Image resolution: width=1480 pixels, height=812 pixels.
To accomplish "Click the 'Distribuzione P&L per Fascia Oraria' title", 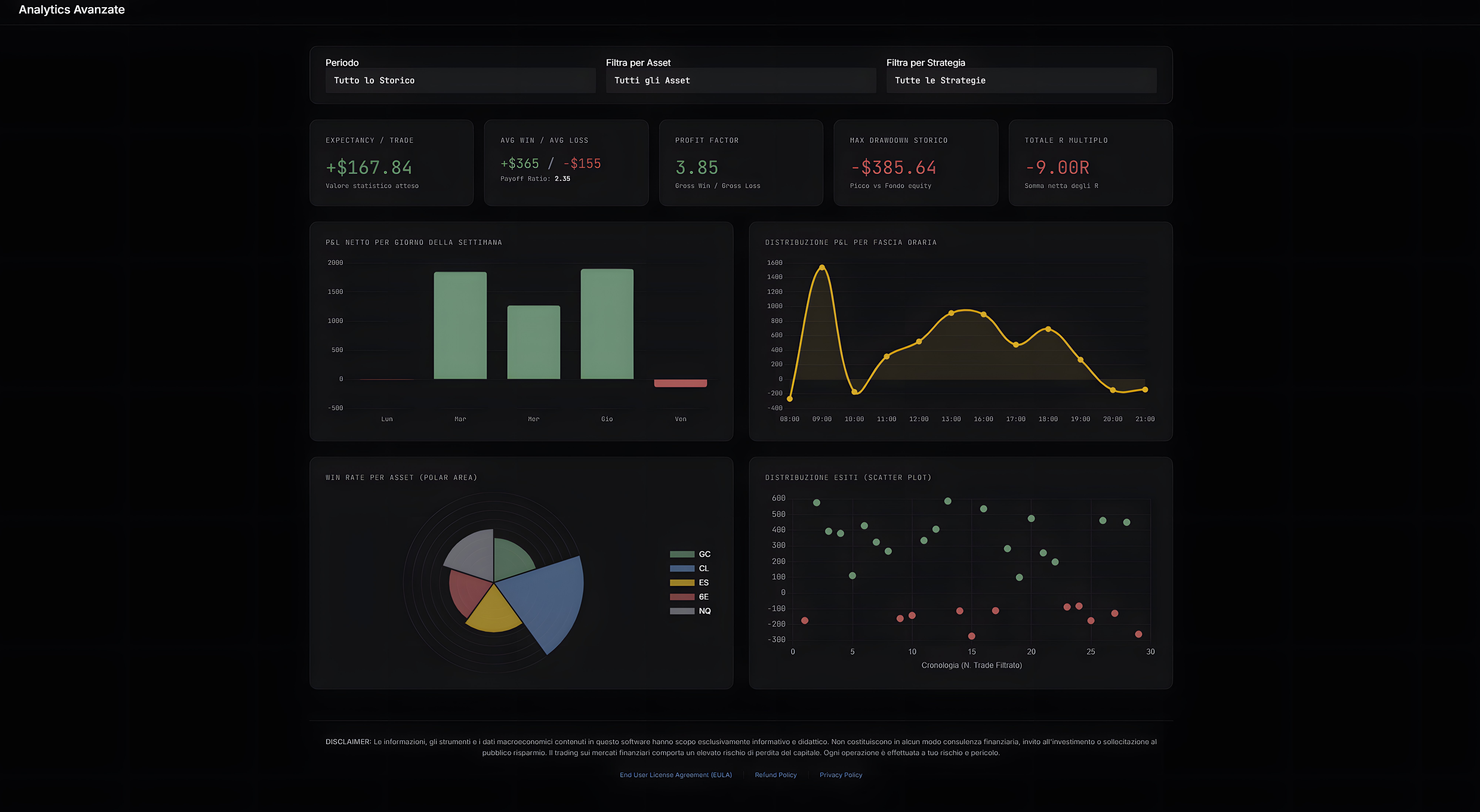I will pos(851,242).
